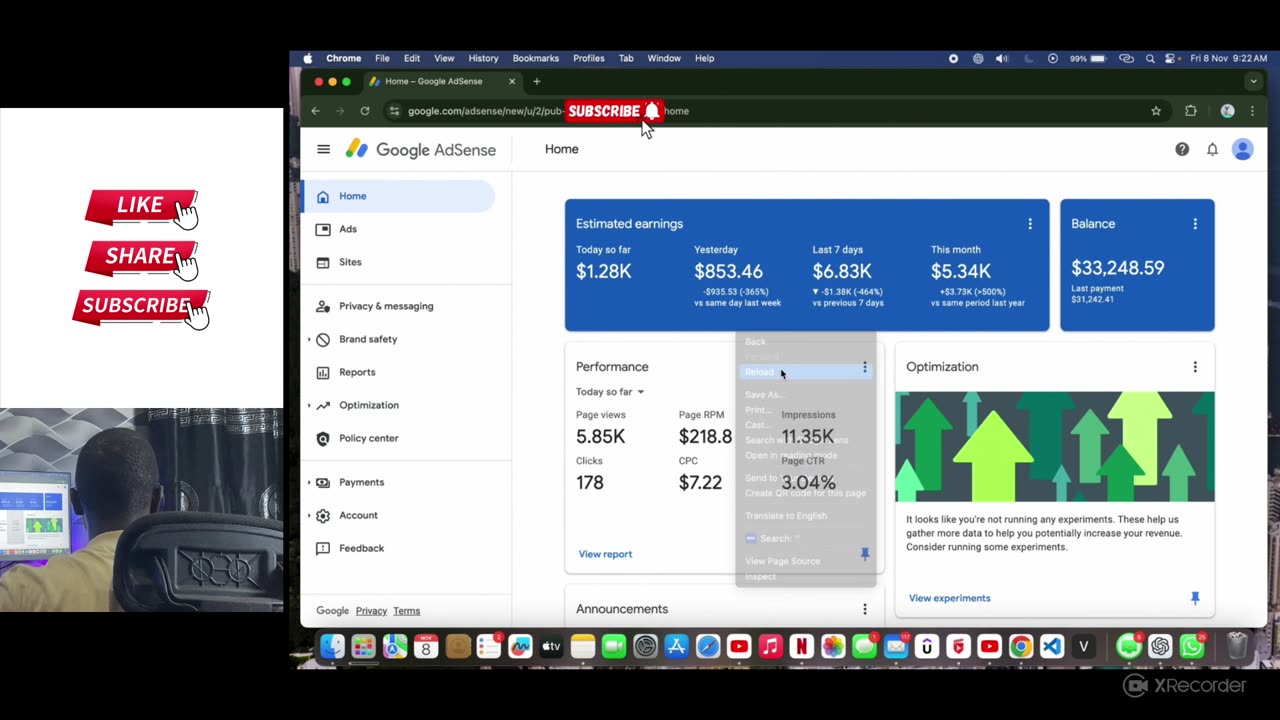
Task: Open the Apple menu
Action: [x=308, y=58]
